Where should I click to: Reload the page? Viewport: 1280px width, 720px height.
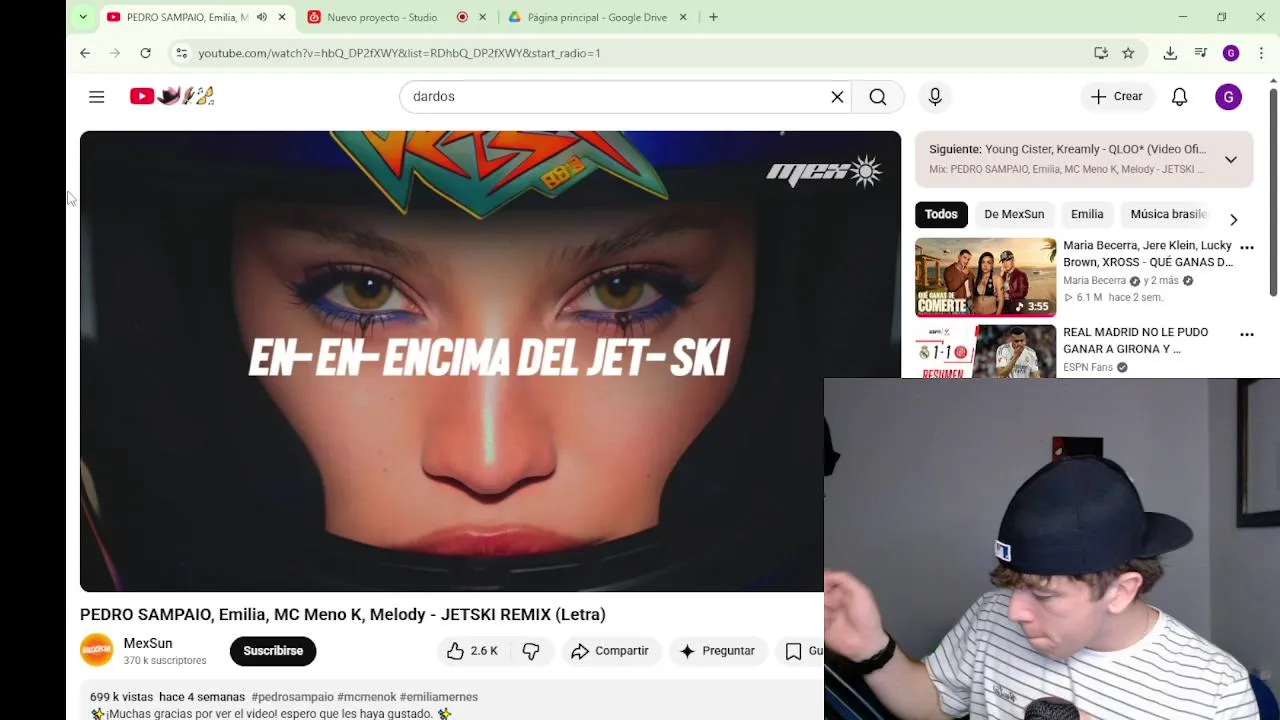point(145,53)
